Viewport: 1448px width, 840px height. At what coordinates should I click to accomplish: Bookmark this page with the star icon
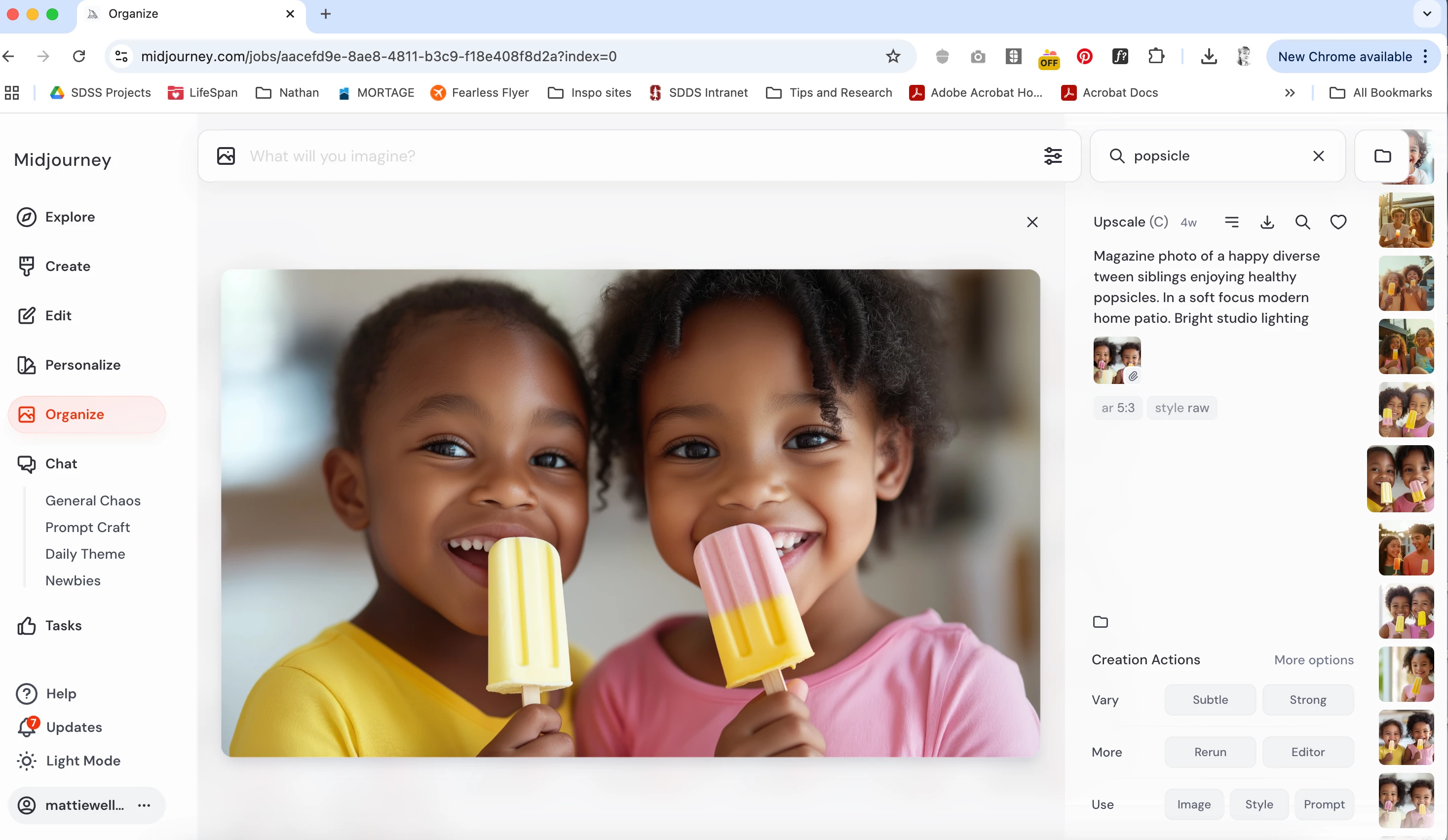click(892, 56)
